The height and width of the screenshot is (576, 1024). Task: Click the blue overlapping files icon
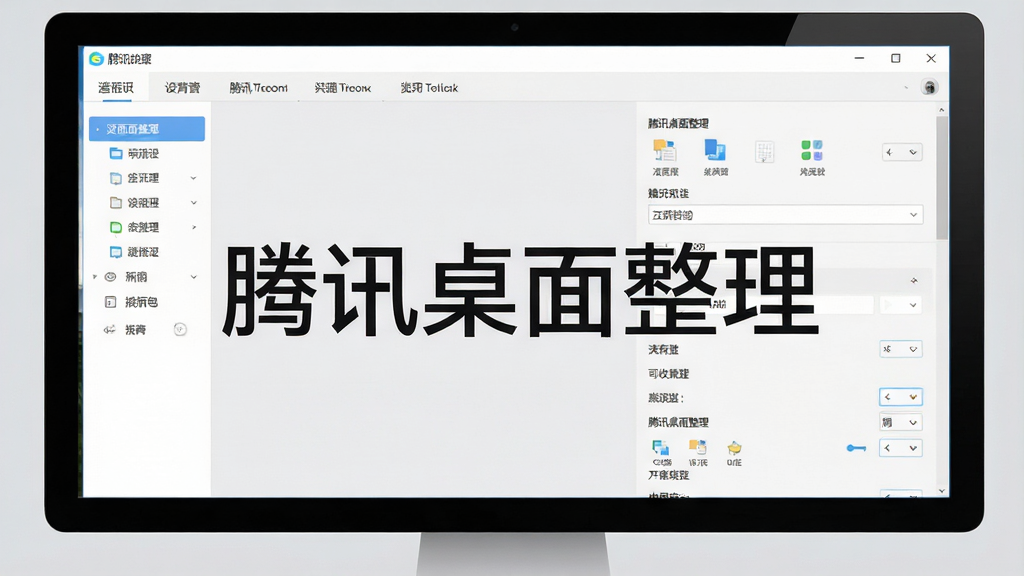click(x=715, y=150)
